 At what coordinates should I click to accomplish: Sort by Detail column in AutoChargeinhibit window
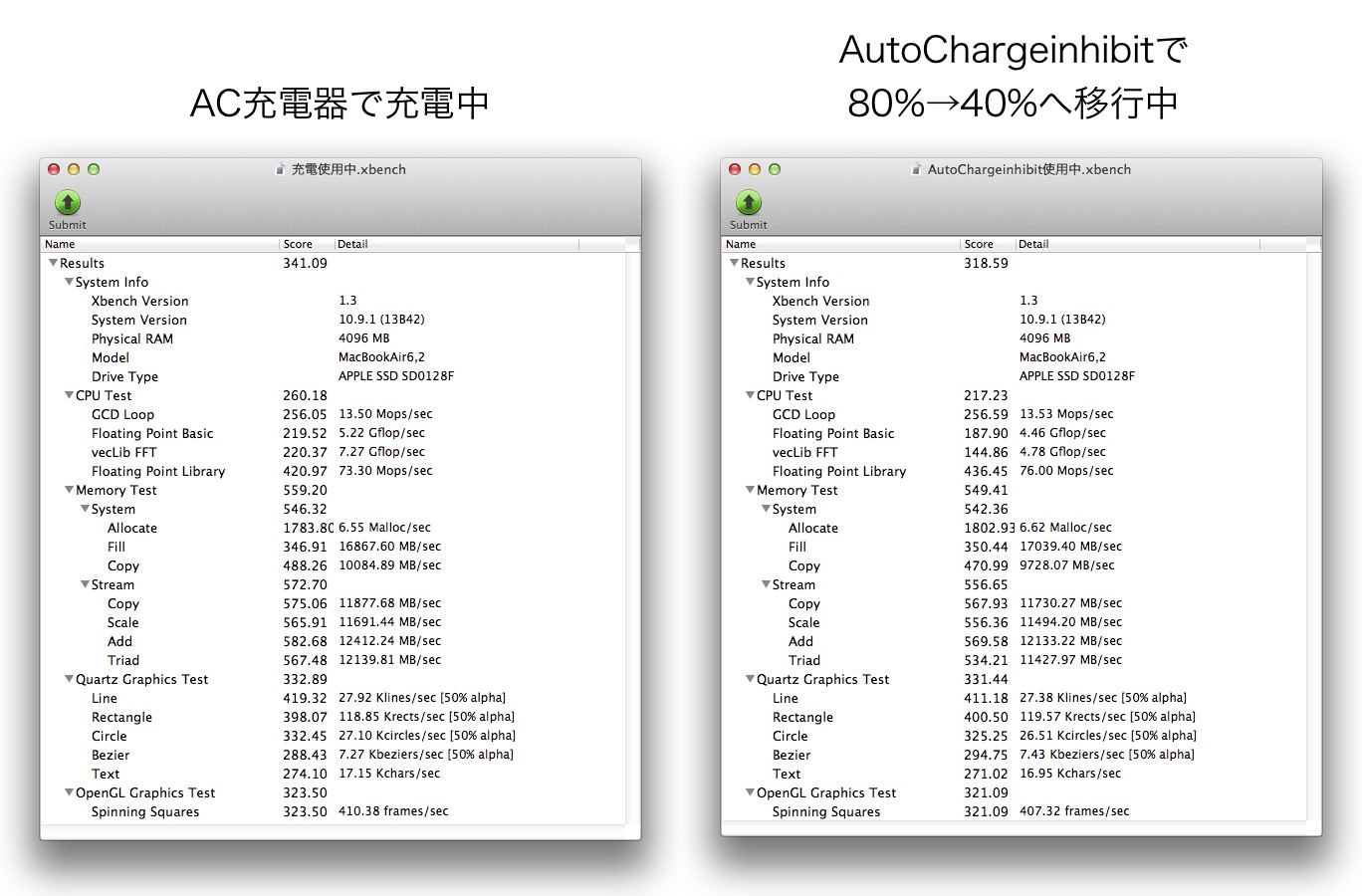[1137, 244]
